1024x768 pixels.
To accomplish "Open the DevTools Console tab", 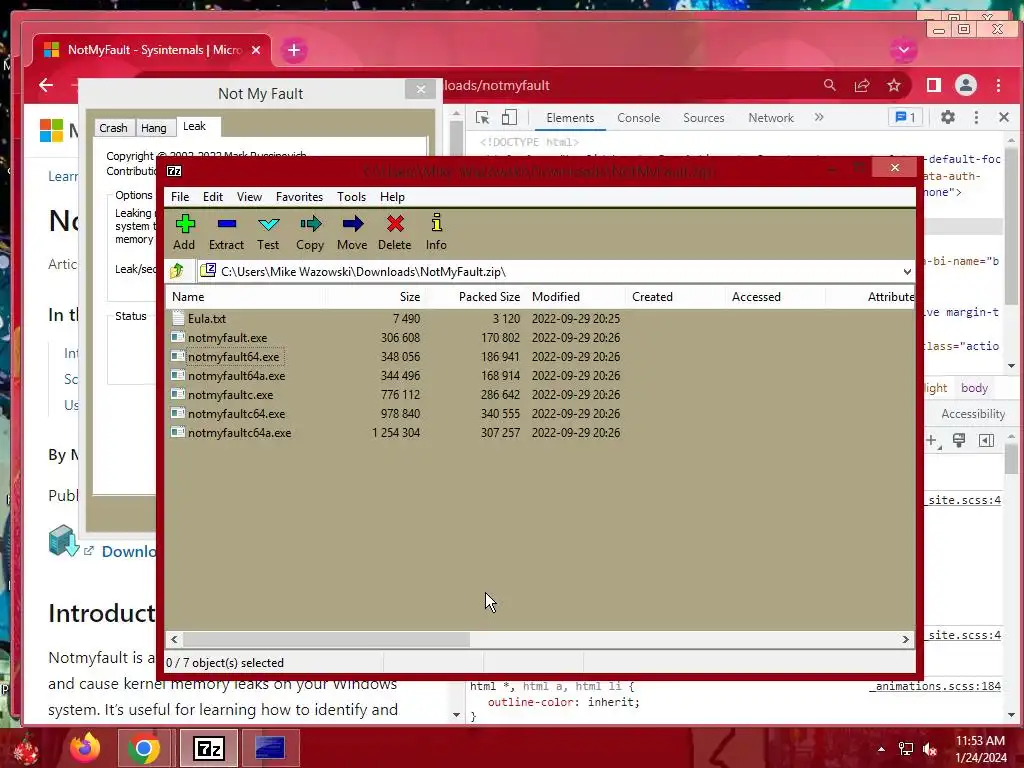I will [639, 118].
